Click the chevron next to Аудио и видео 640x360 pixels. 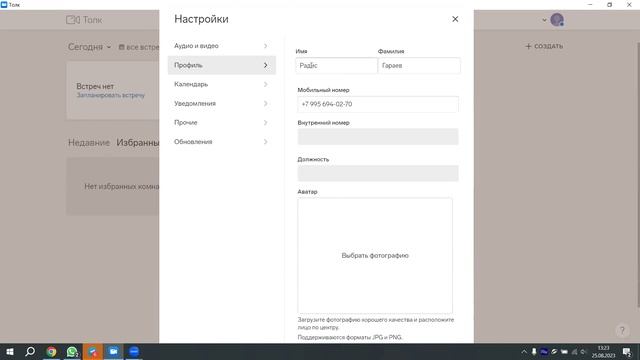tap(266, 46)
